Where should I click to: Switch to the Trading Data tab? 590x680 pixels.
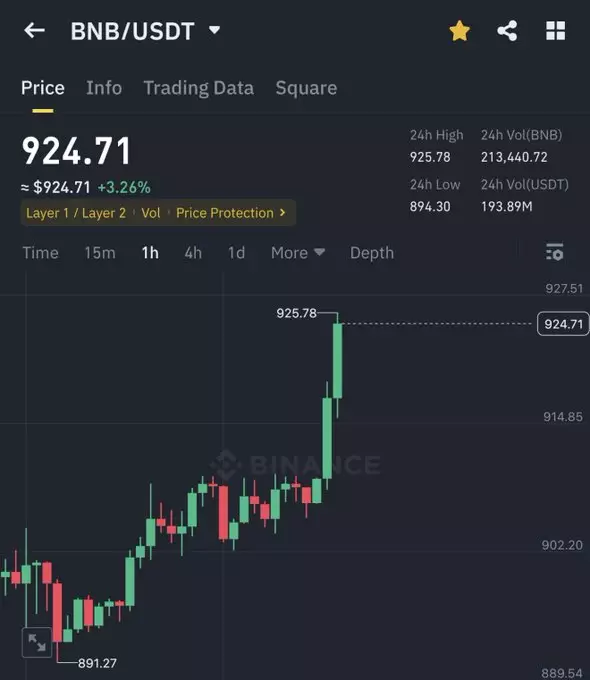199,88
